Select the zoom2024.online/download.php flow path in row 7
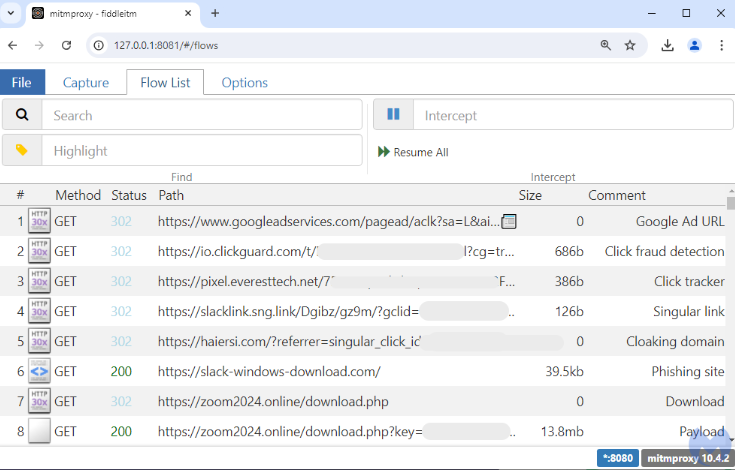This screenshot has width=735, height=470. [x=273, y=401]
